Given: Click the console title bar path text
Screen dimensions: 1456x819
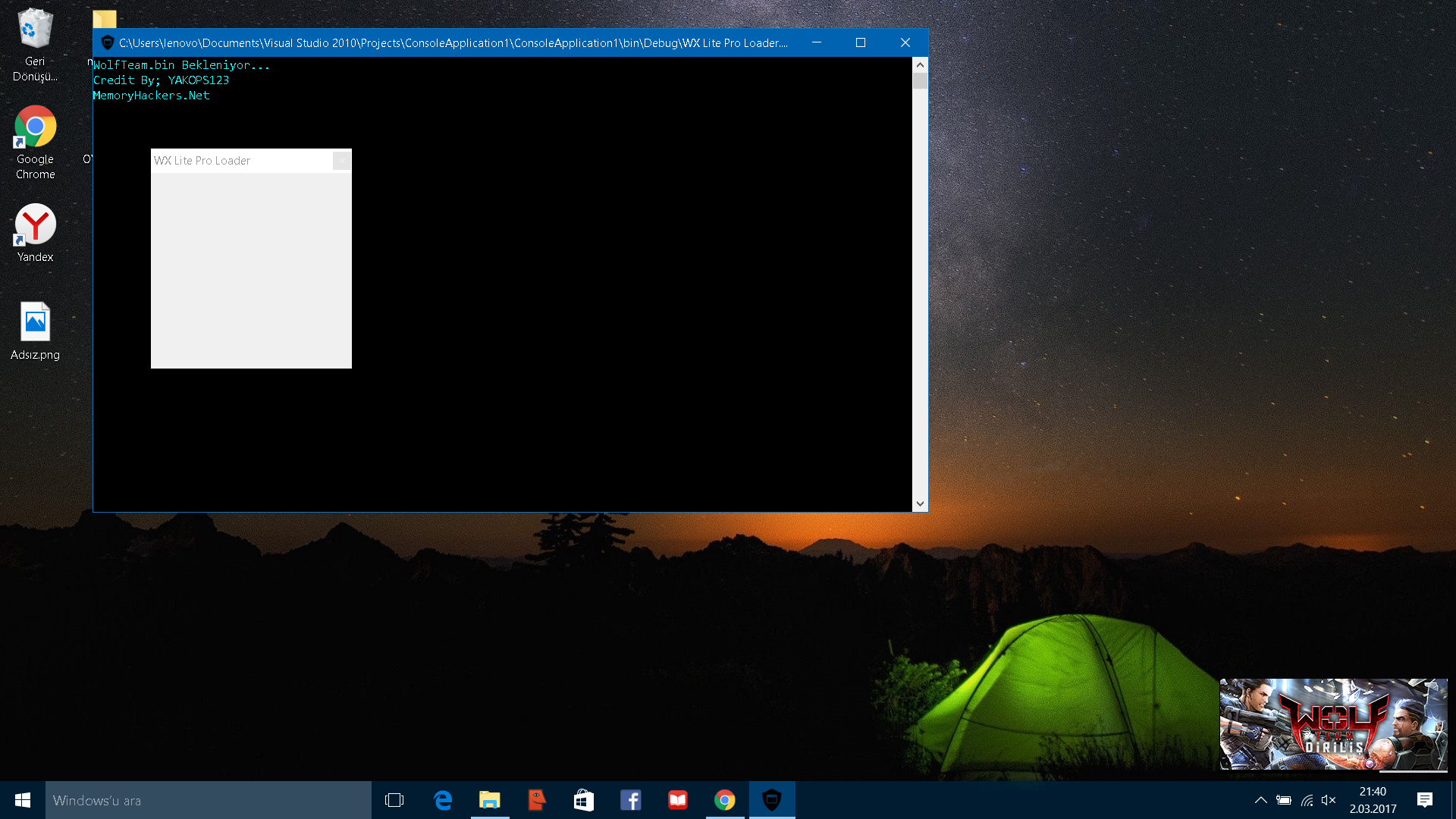Looking at the screenshot, I should [453, 43].
